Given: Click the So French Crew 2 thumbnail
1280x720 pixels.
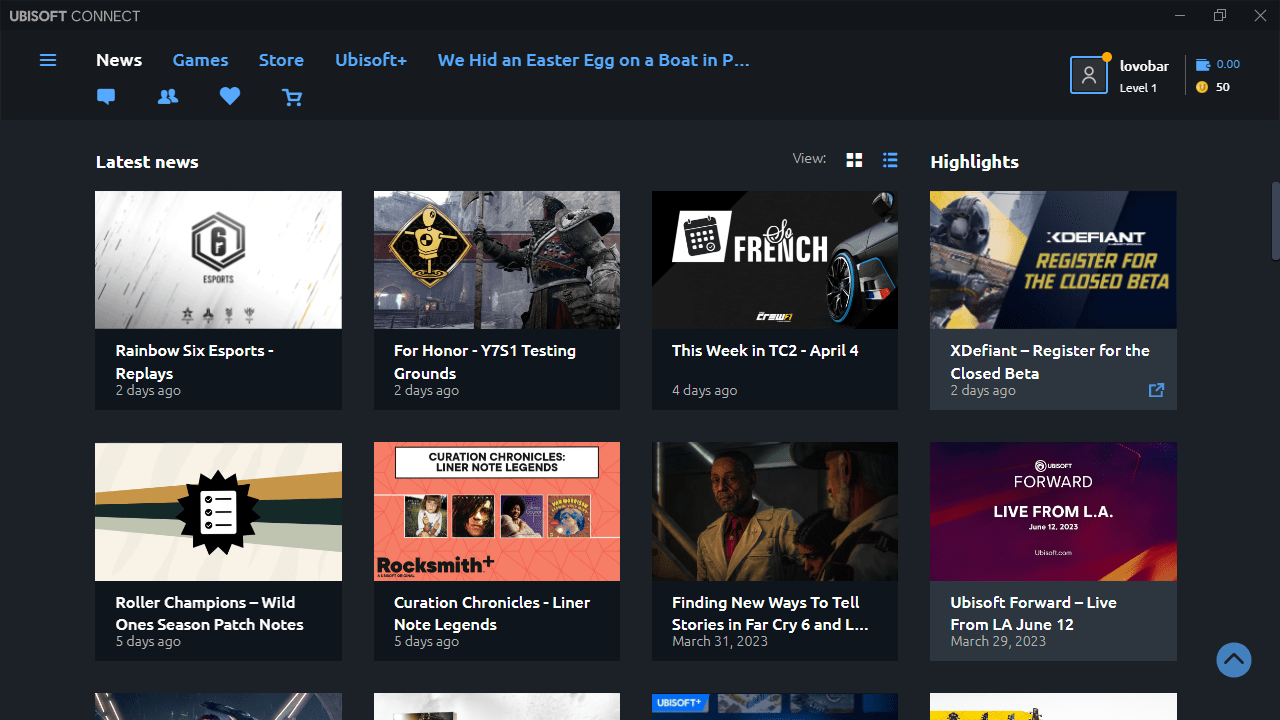Looking at the screenshot, I should tap(775, 260).
